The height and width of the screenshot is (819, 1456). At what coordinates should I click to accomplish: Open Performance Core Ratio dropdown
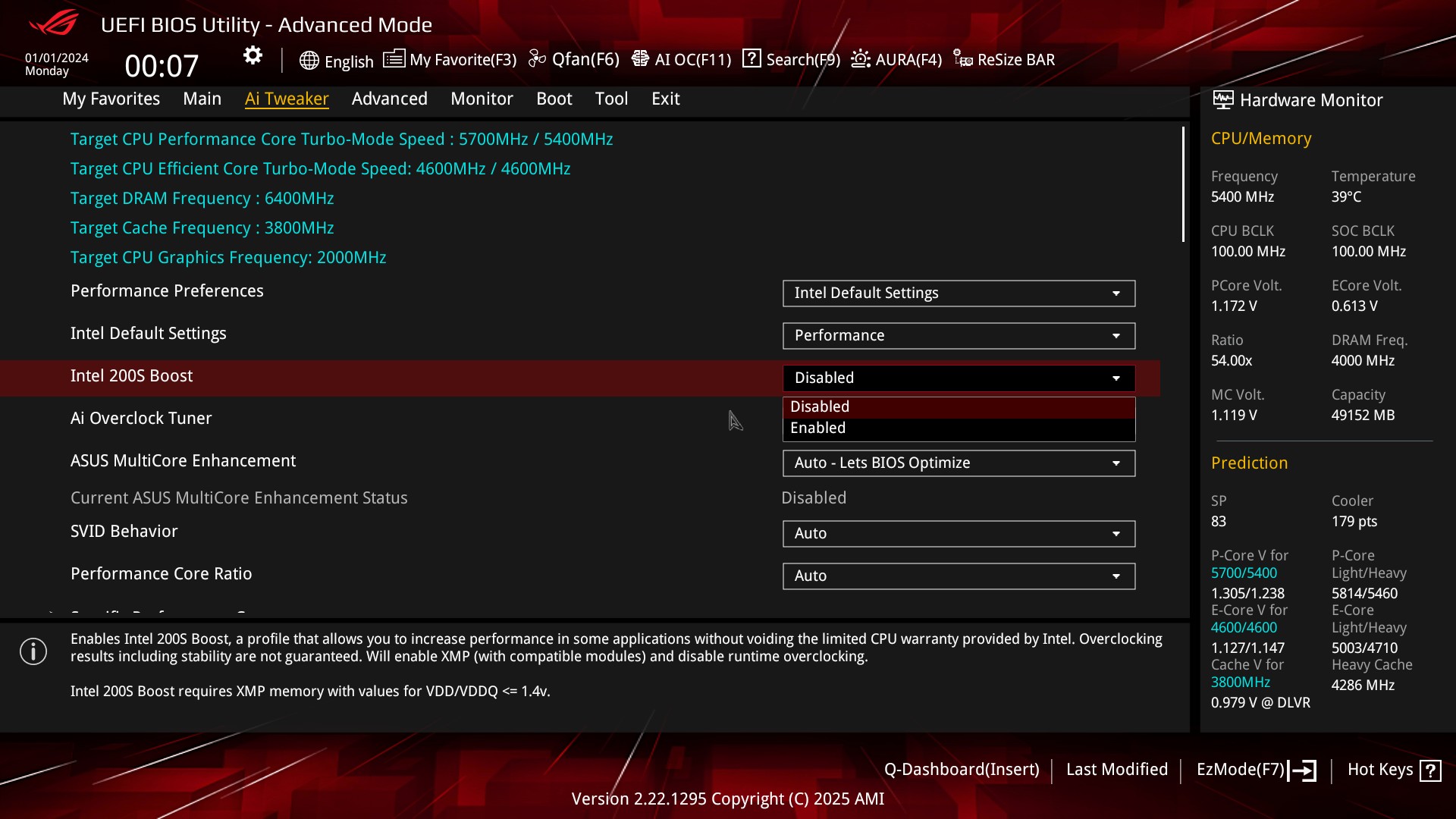(958, 576)
